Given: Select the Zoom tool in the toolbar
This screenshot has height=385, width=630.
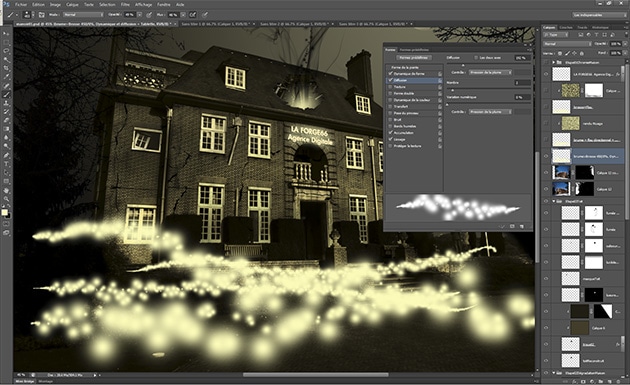Looking at the screenshot, I should (6, 199).
